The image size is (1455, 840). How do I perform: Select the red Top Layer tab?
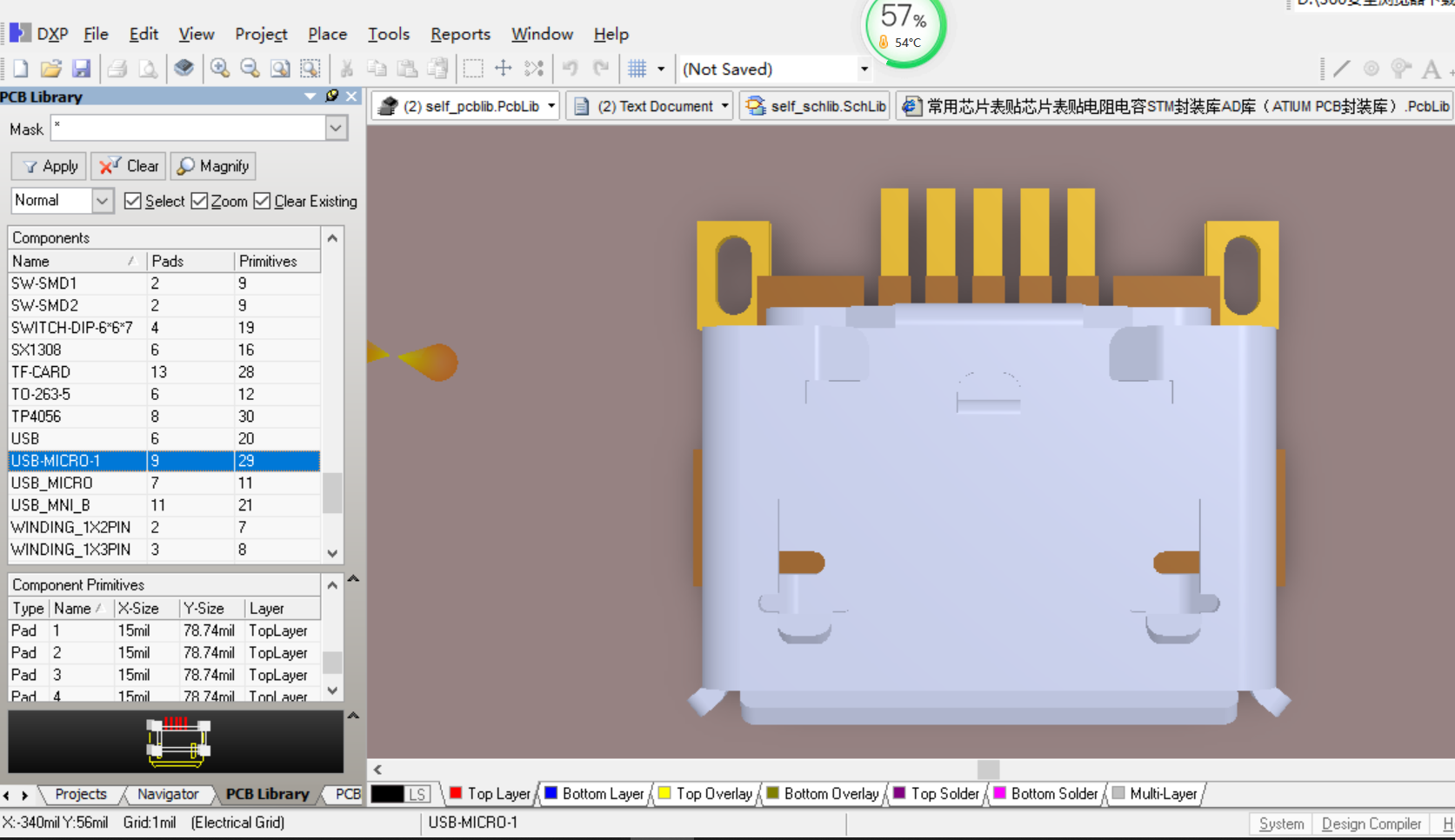pos(490,794)
